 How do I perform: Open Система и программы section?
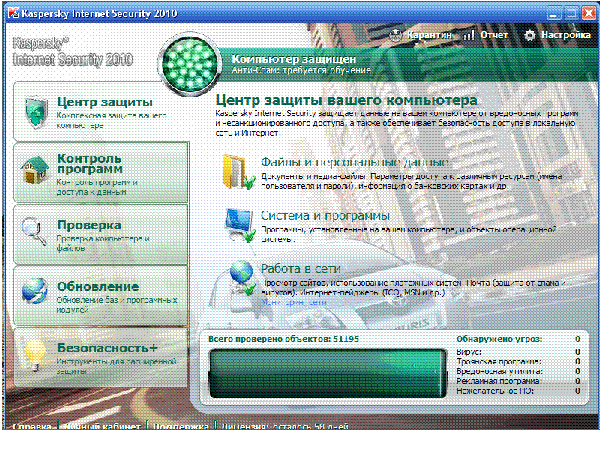coord(325,215)
